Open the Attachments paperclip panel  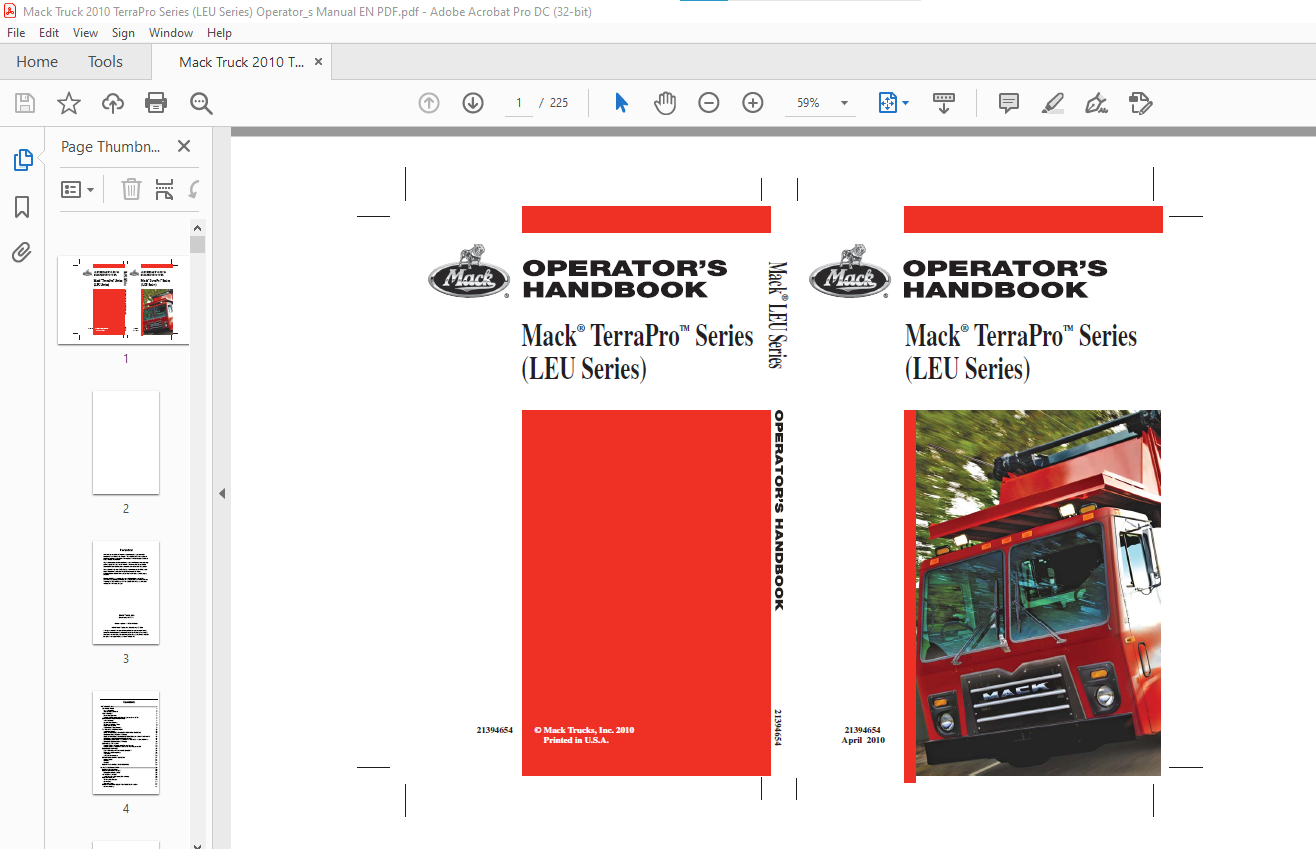tap(22, 253)
